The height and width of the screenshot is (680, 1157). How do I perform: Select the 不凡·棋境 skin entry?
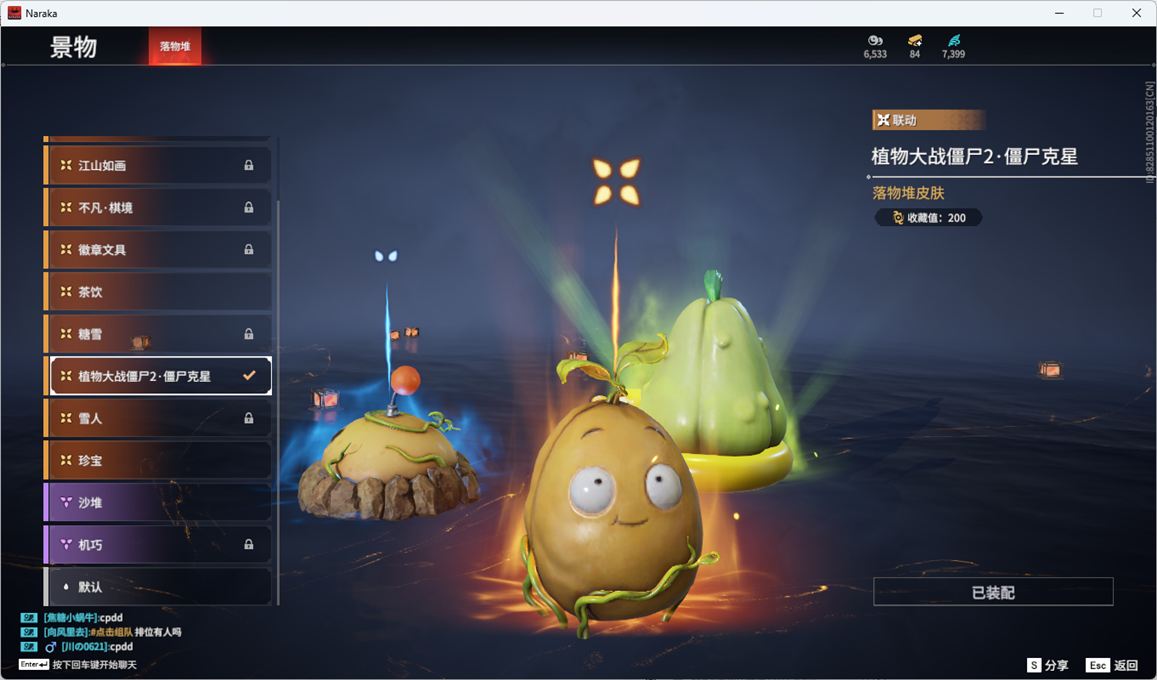coord(158,207)
